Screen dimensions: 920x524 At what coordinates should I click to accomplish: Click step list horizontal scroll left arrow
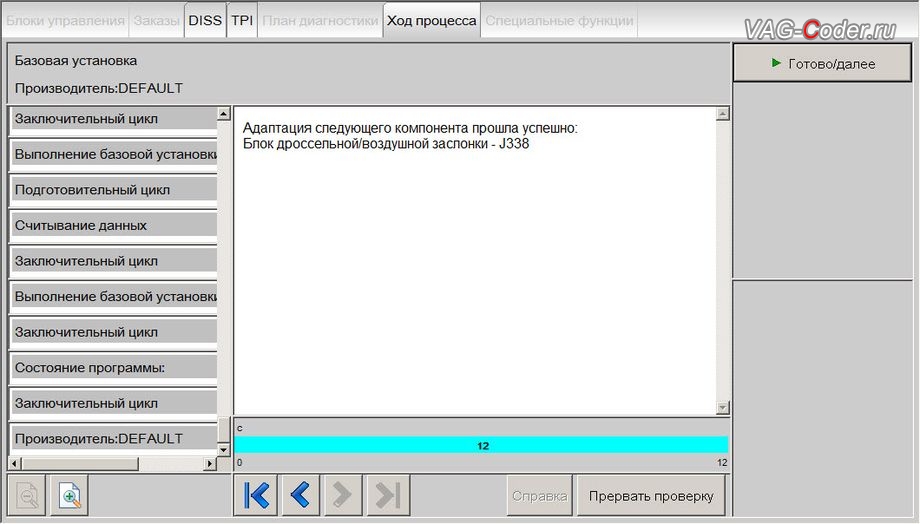tap(15, 464)
